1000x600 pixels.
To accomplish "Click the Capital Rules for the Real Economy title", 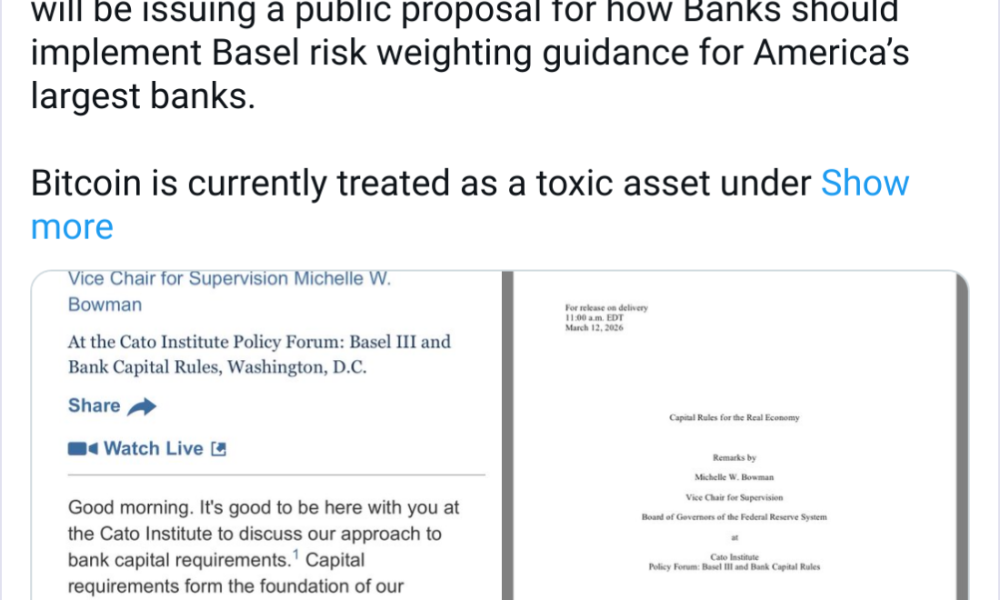I will pyautogui.click(x=735, y=417).
